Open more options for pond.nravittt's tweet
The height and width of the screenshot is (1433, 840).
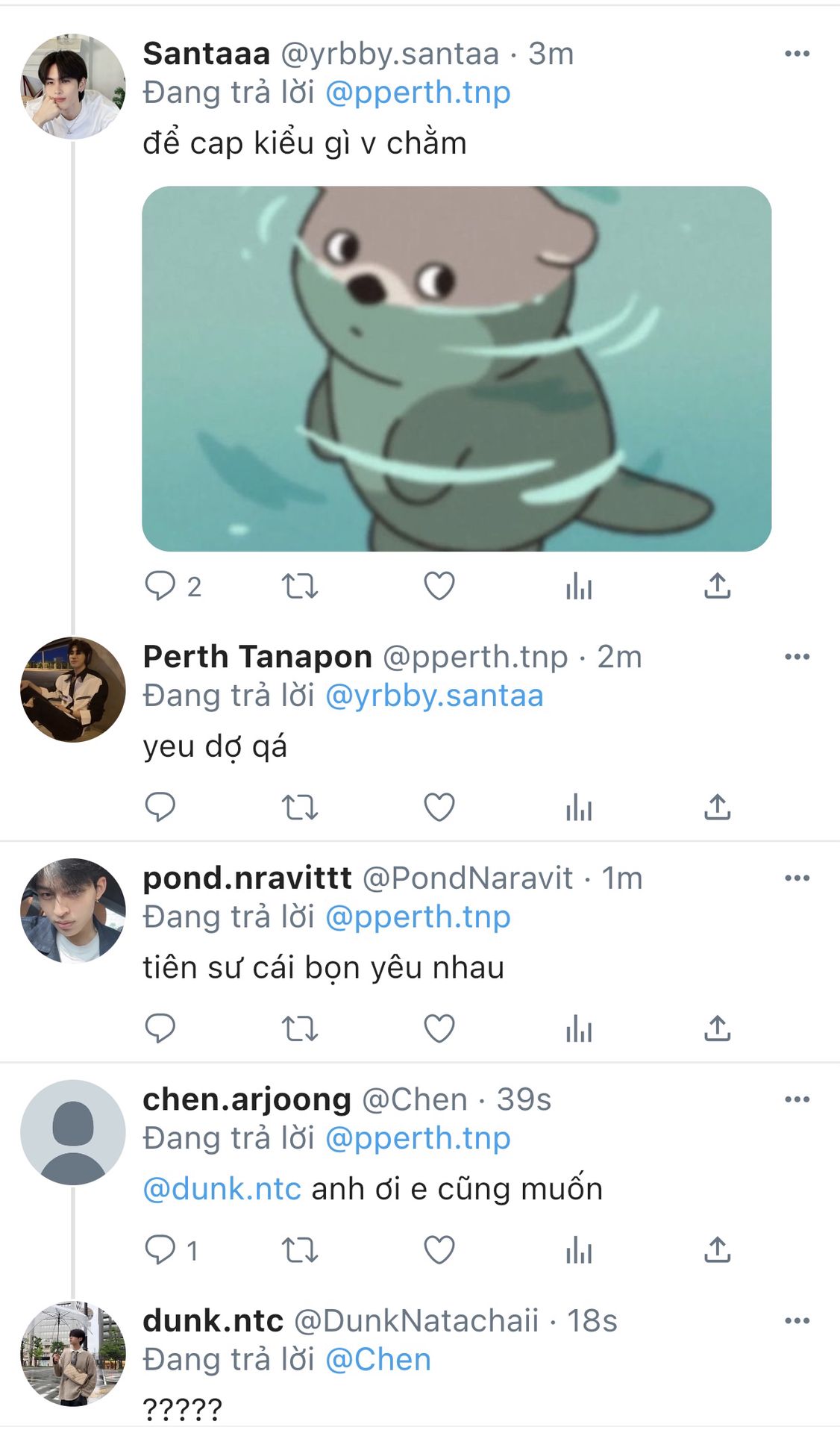(797, 878)
